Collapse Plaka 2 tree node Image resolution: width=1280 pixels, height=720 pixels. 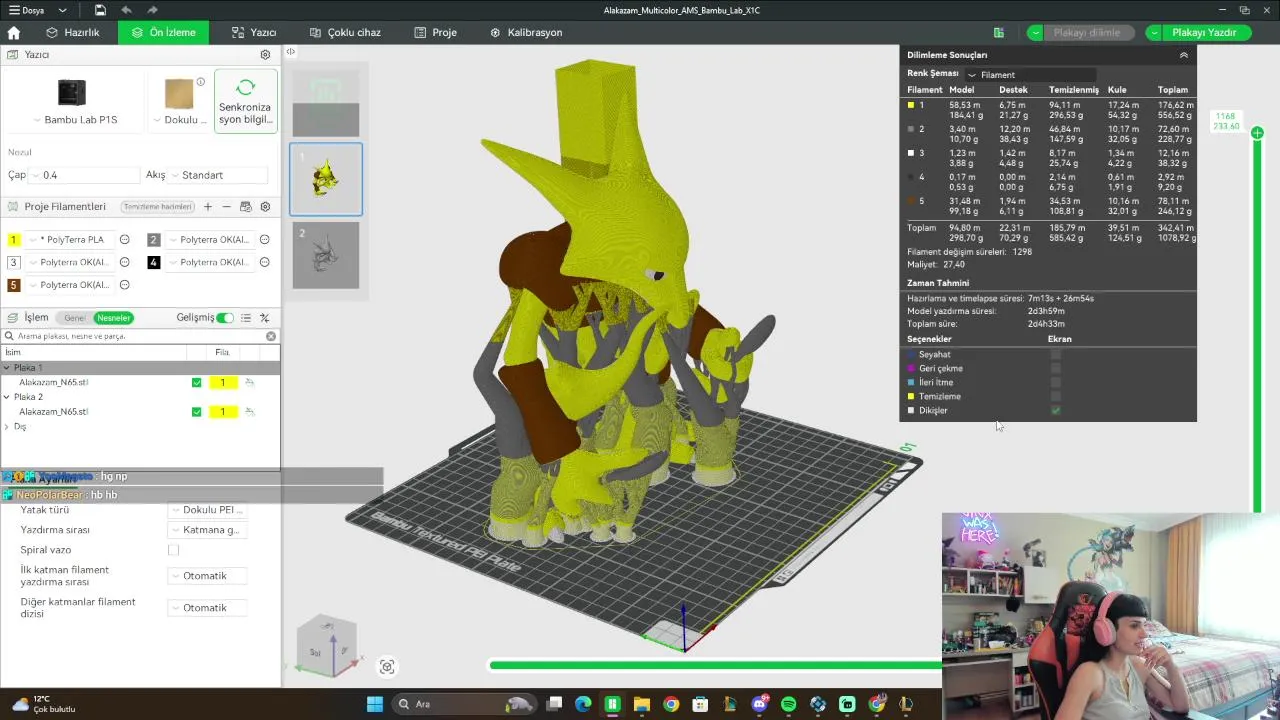click(6, 397)
